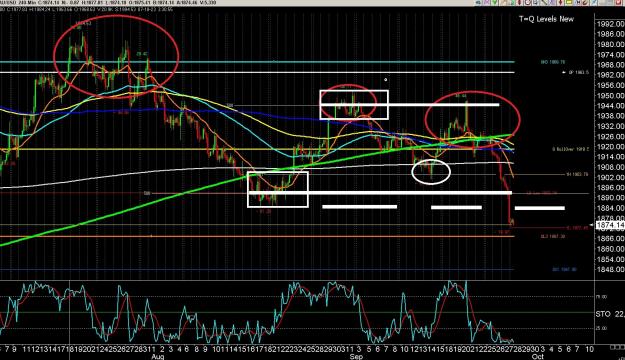Click the 1884.00 price axis label
The image size is (625, 360).
pyautogui.click(x=610, y=208)
